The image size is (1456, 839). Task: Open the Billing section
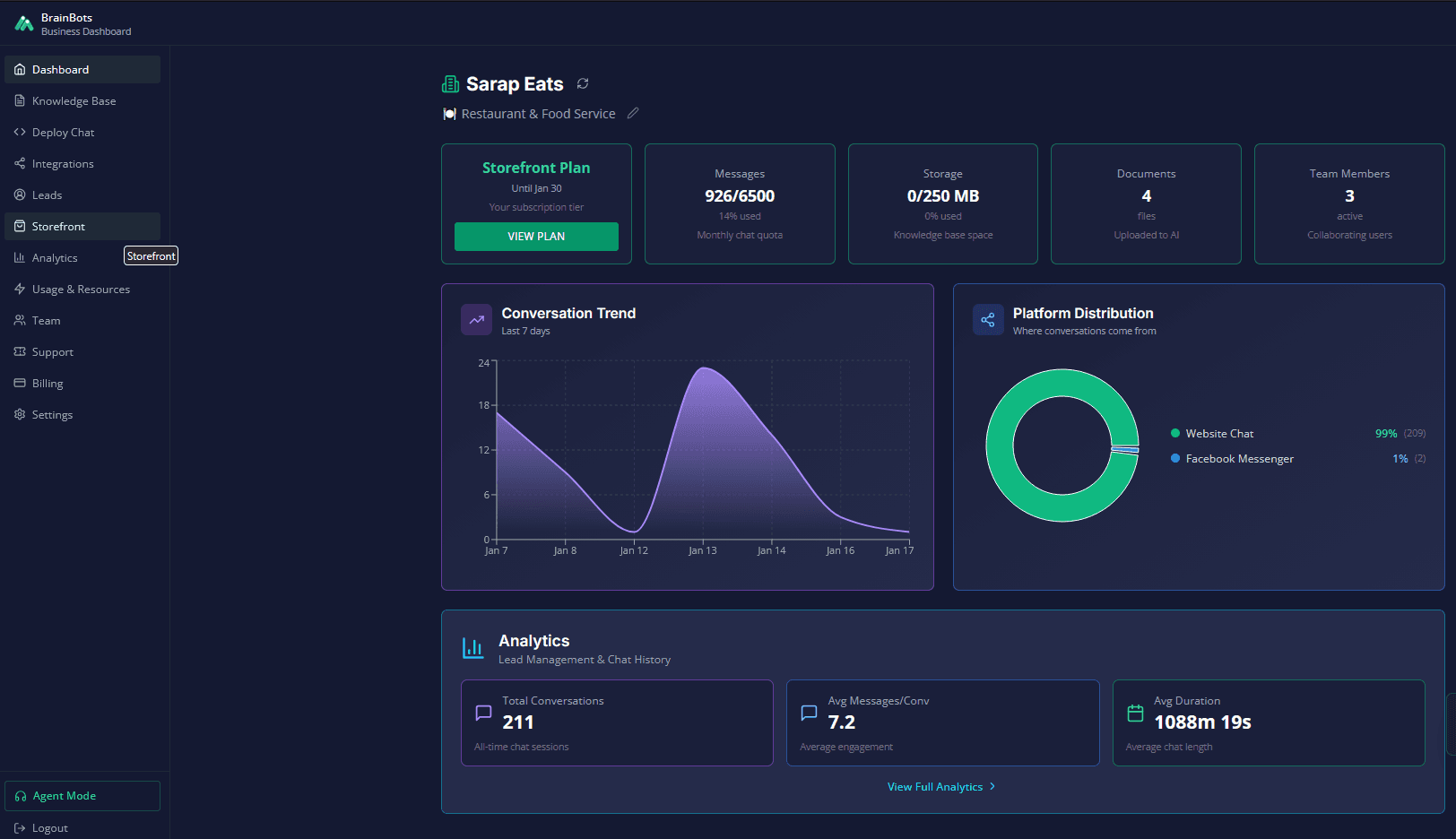coord(47,383)
